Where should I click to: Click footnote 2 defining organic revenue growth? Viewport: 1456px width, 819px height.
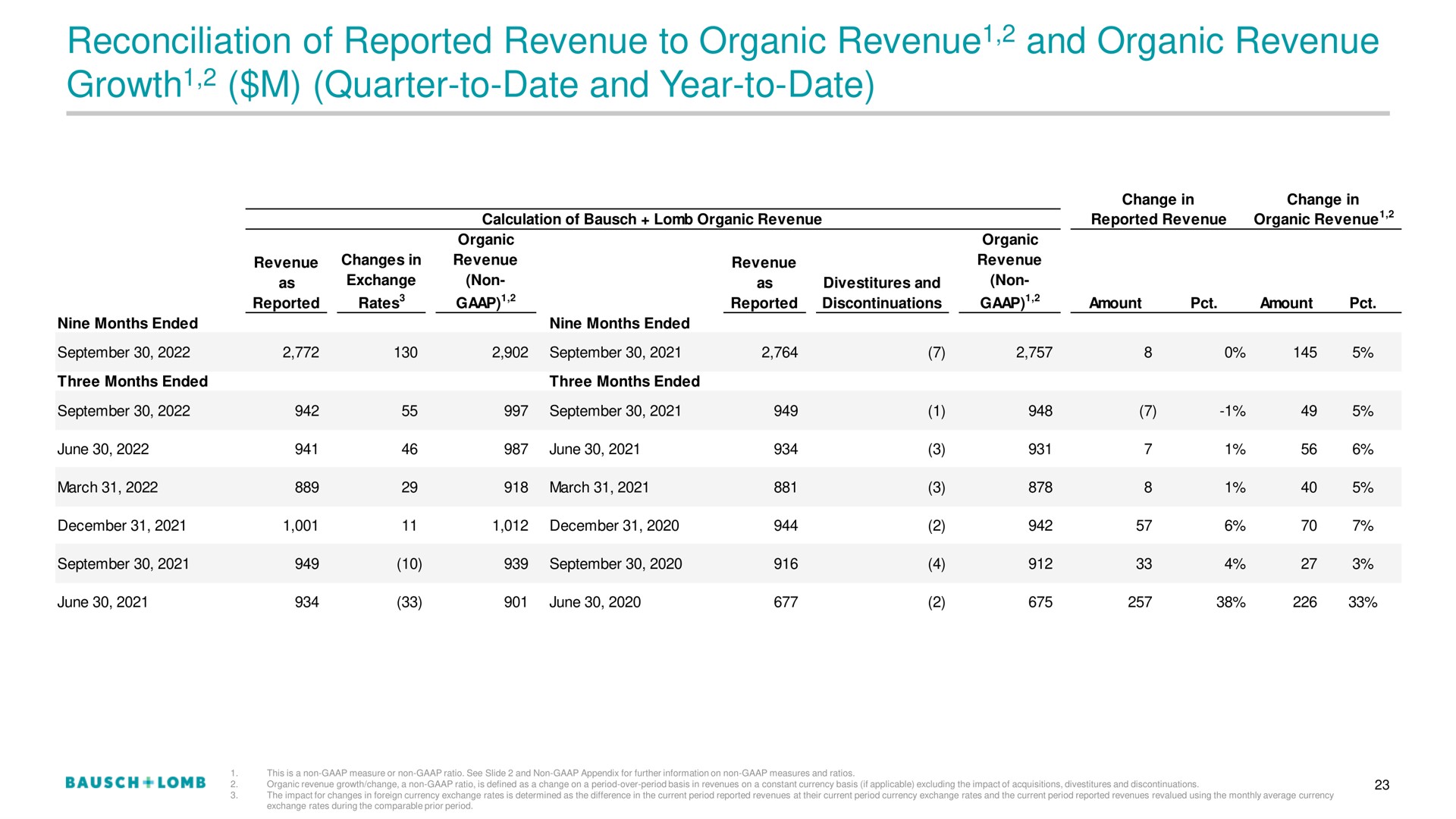click(733, 784)
